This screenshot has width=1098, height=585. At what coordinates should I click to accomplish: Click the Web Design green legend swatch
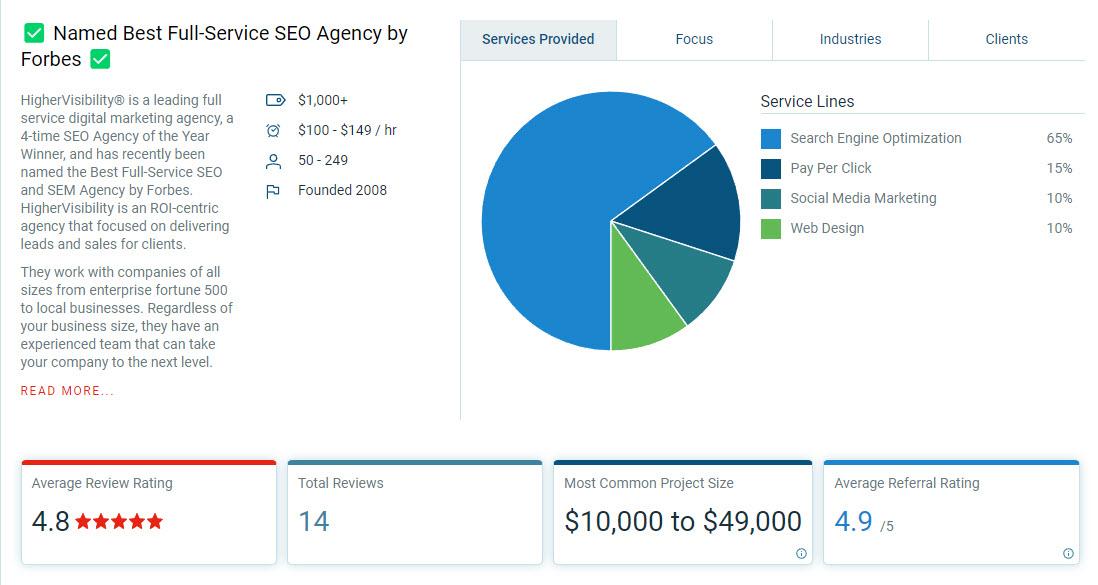tap(771, 229)
